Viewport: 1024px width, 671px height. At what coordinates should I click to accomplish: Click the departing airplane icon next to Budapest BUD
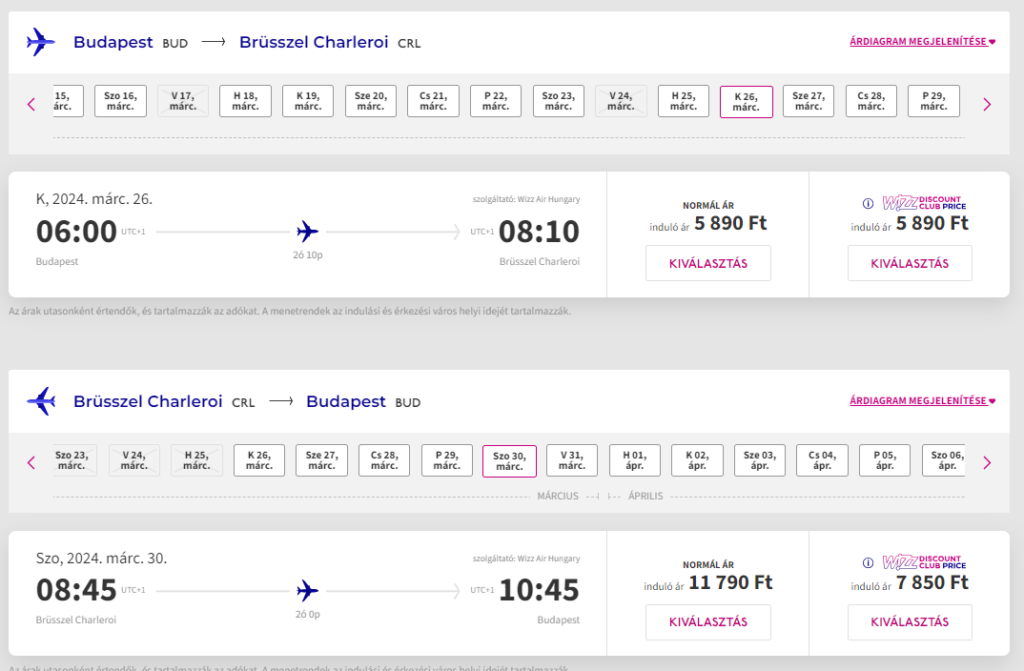point(41,42)
